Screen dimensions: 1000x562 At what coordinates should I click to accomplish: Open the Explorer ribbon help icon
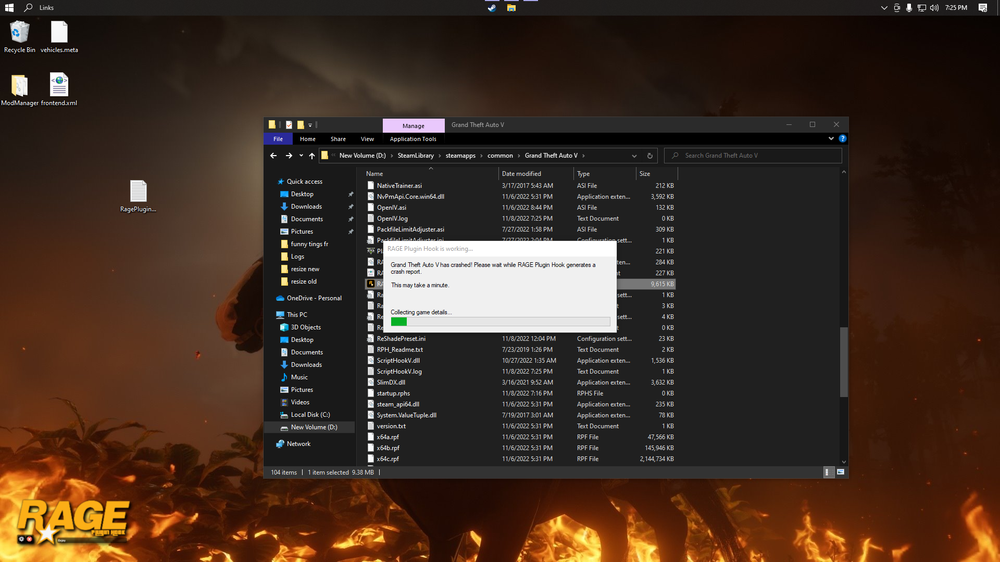[844, 139]
